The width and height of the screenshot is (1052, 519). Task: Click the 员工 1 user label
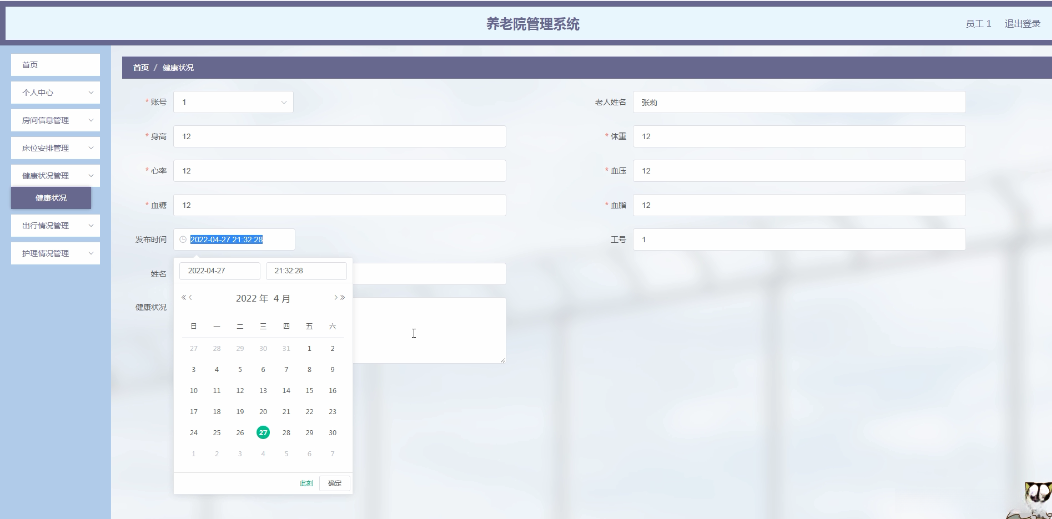(x=978, y=24)
